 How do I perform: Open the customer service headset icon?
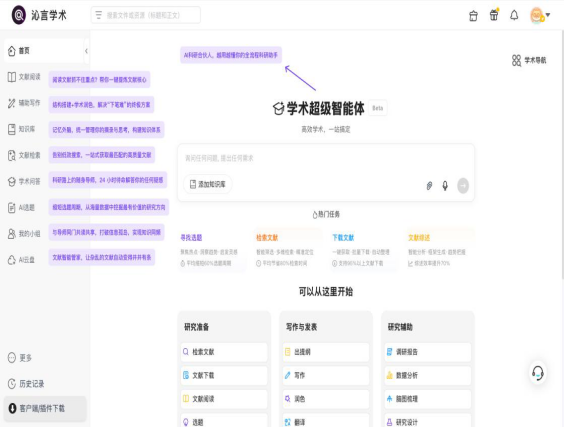[538, 373]
